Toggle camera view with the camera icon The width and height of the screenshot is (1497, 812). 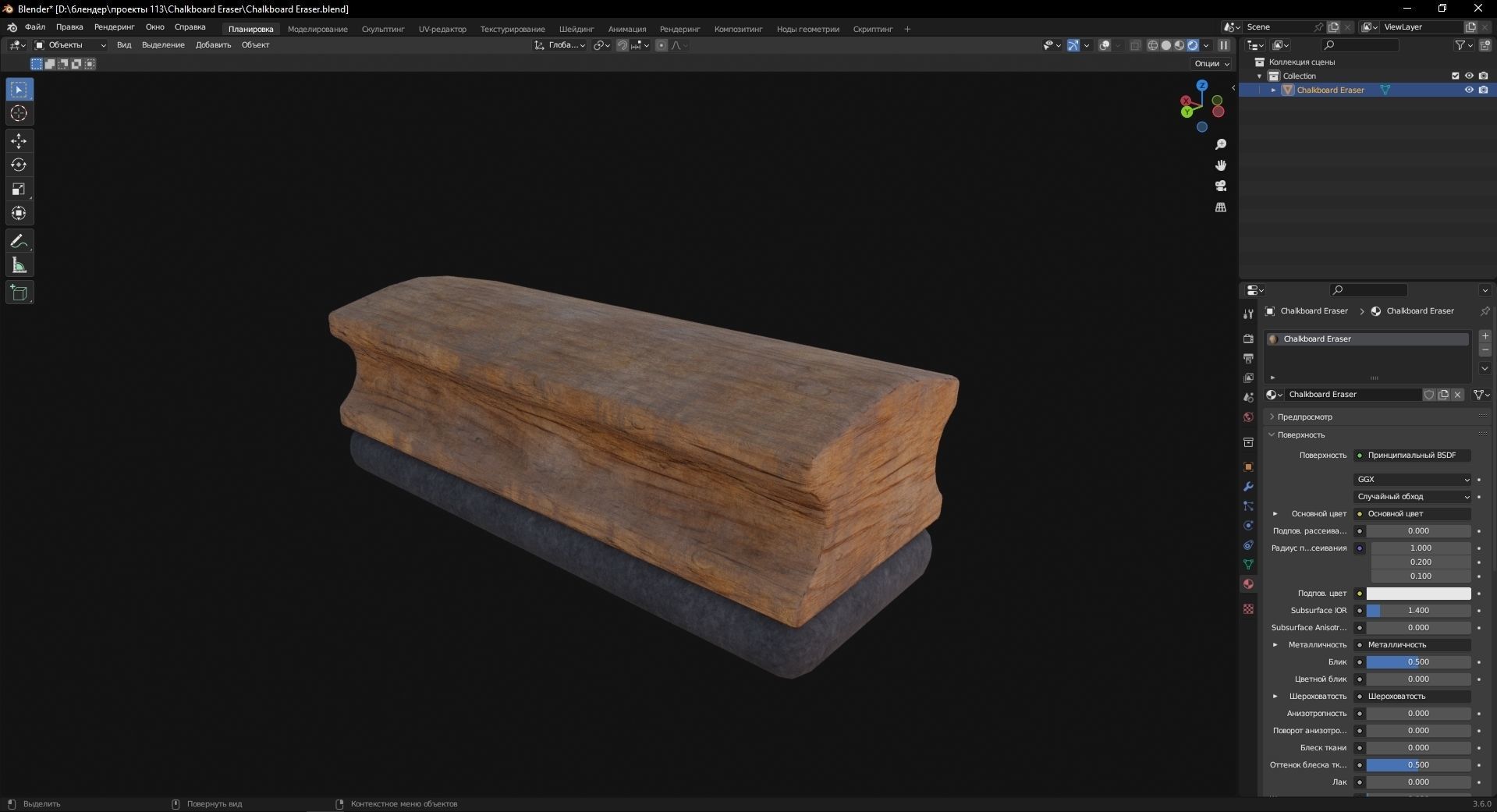(x=1221, y=186)
